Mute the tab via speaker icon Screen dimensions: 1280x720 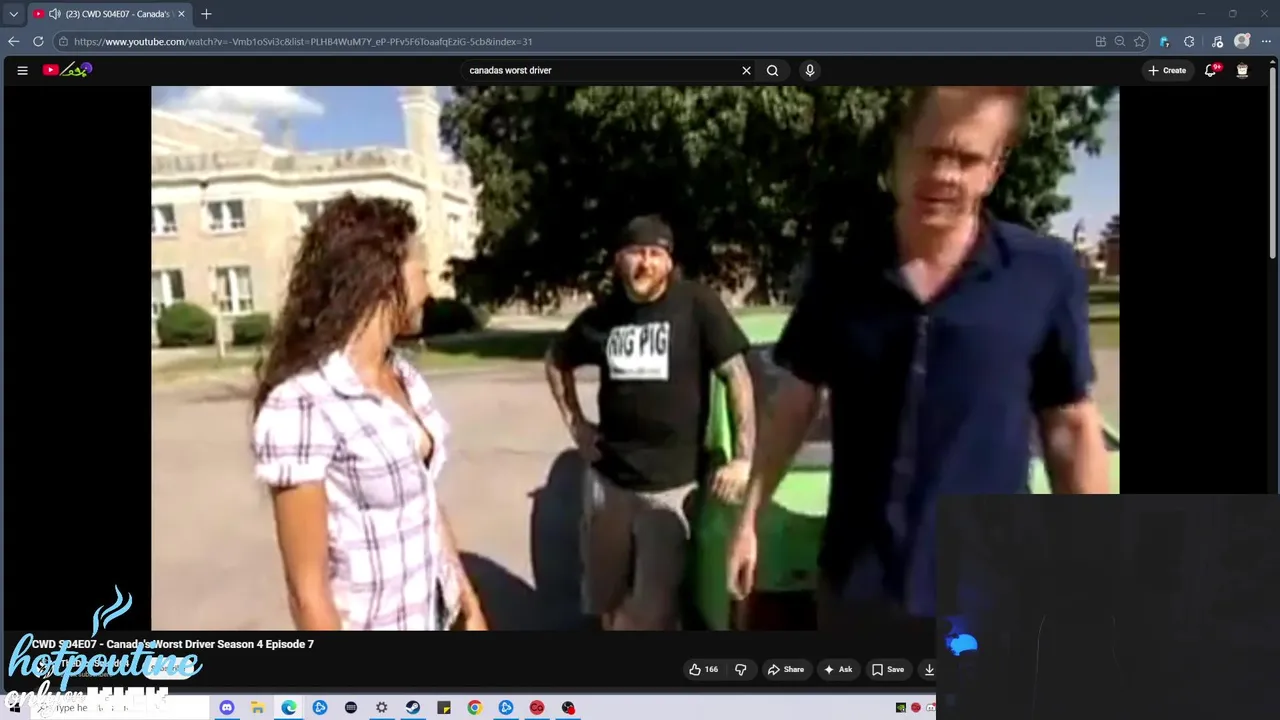54,14
